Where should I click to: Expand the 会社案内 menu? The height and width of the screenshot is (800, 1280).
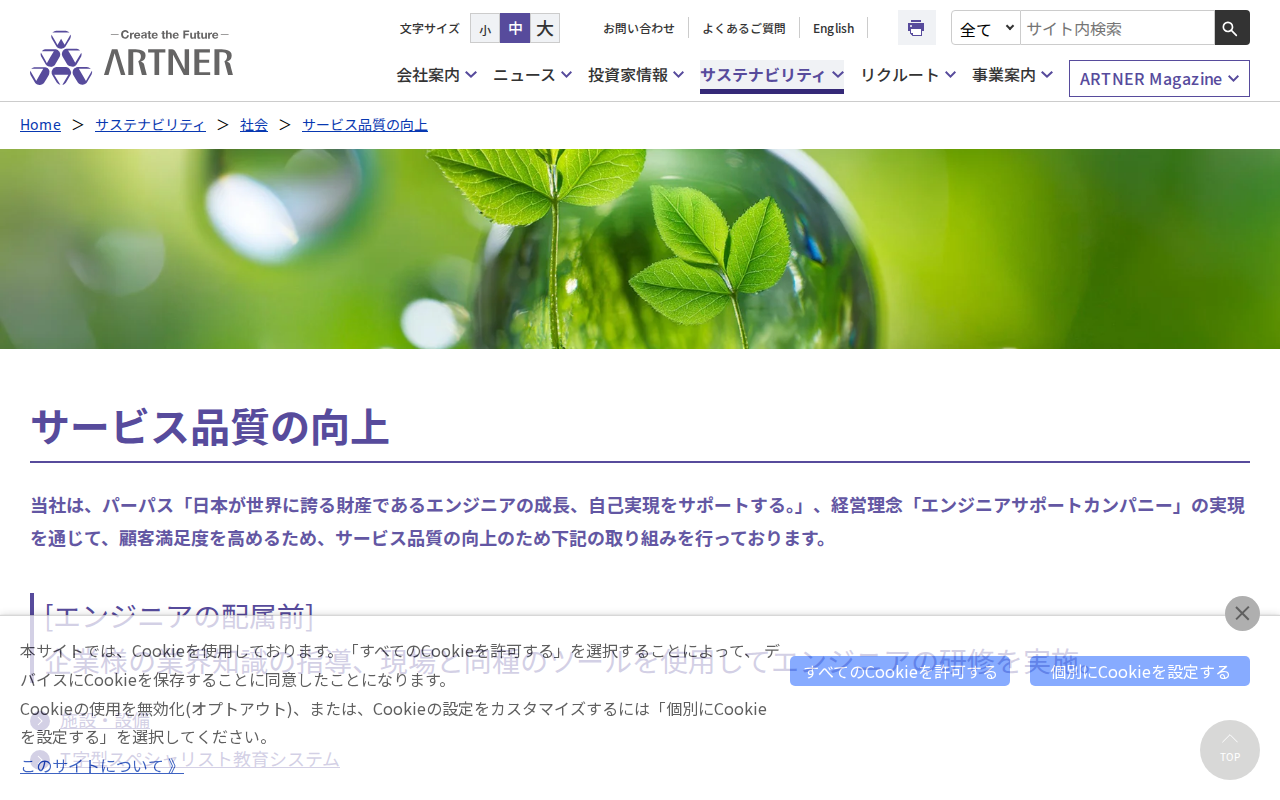pos(436,75)
